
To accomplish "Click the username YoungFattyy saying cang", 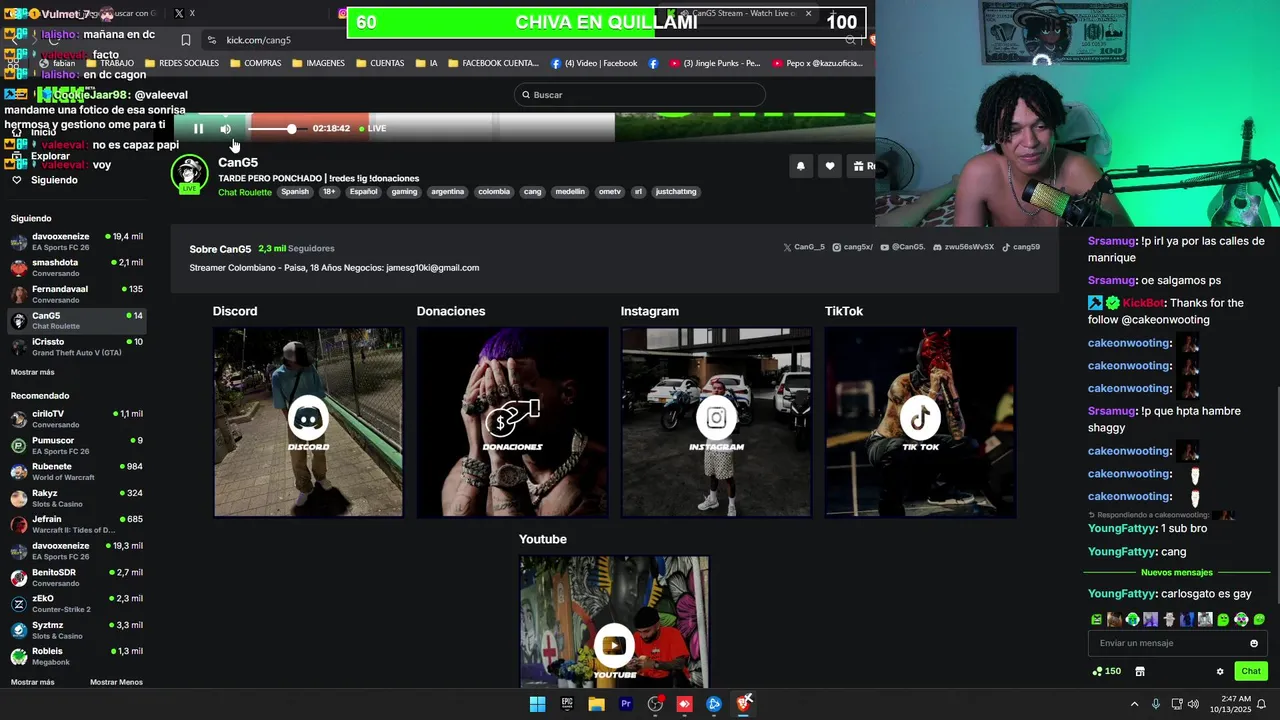I will [x=1122, y=552].
